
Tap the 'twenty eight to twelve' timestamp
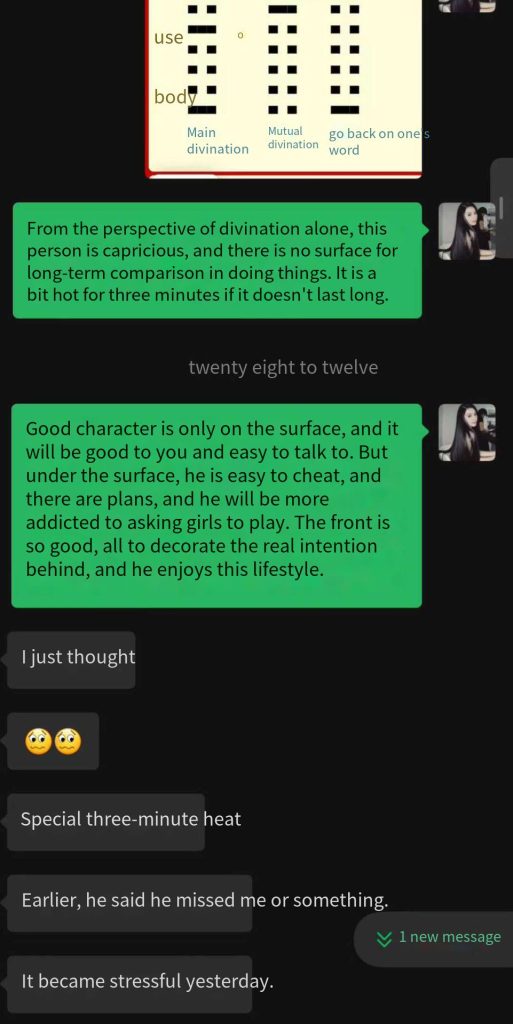click(x=283, y=367)
